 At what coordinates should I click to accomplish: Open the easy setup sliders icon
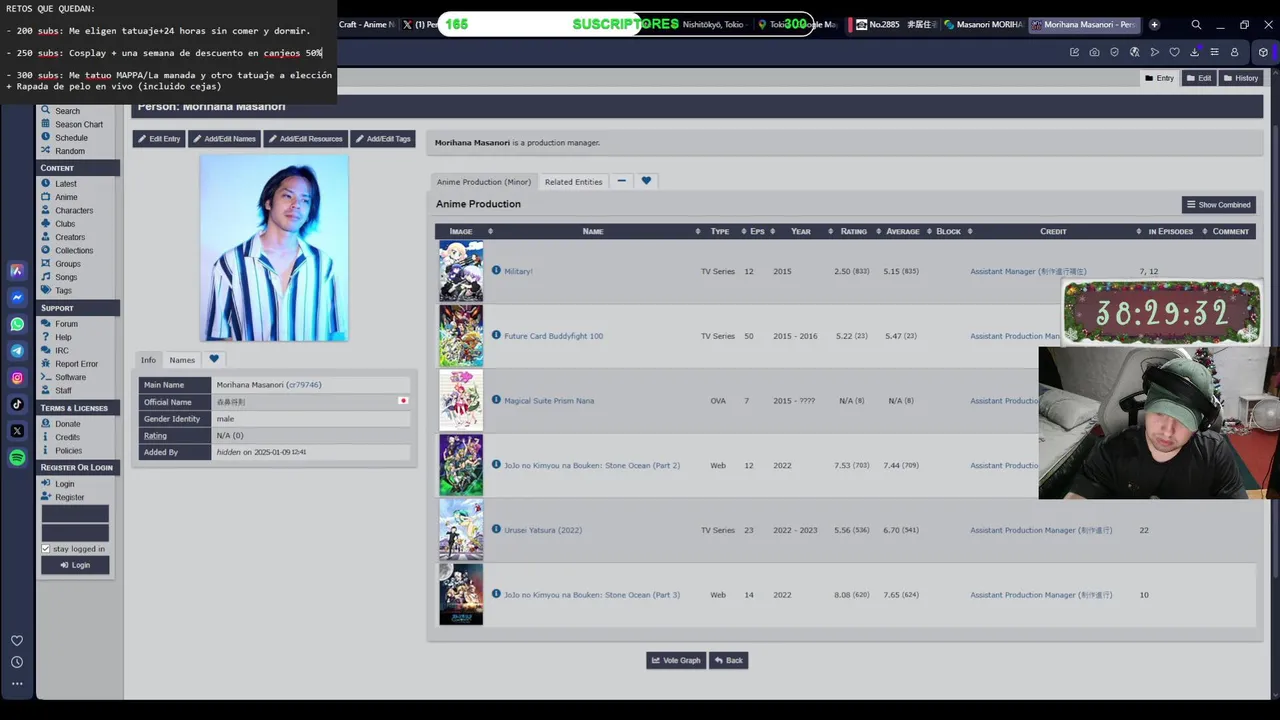pyautogui.click(x=1214, y=52)
